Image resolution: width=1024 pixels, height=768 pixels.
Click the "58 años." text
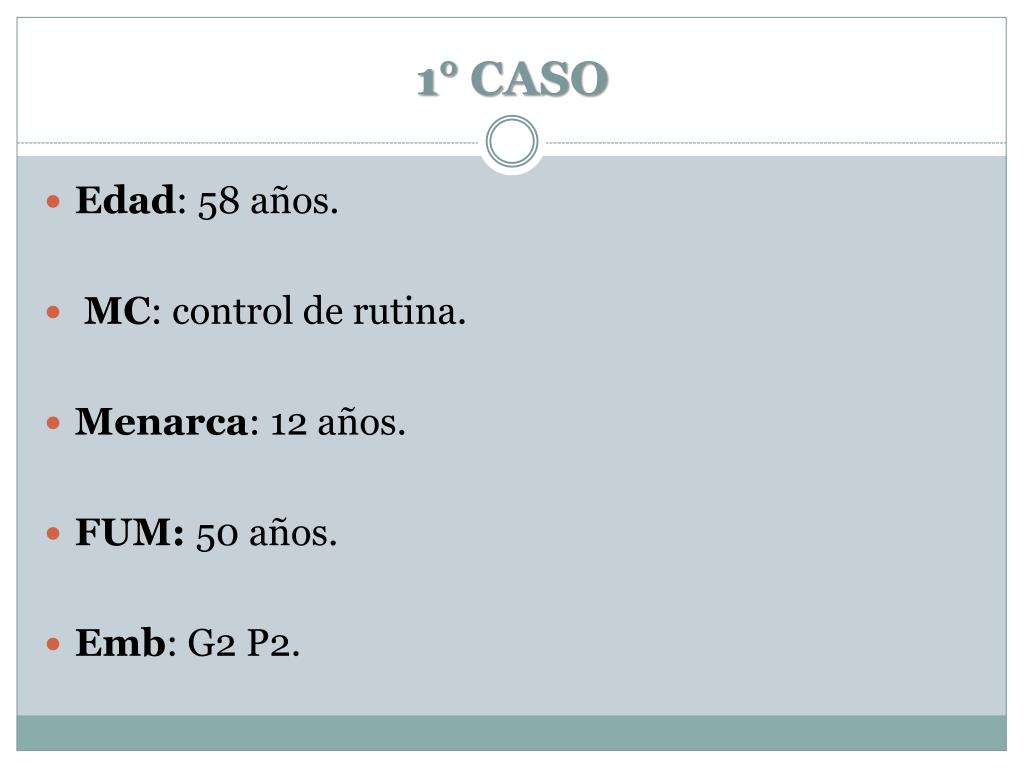268,201
